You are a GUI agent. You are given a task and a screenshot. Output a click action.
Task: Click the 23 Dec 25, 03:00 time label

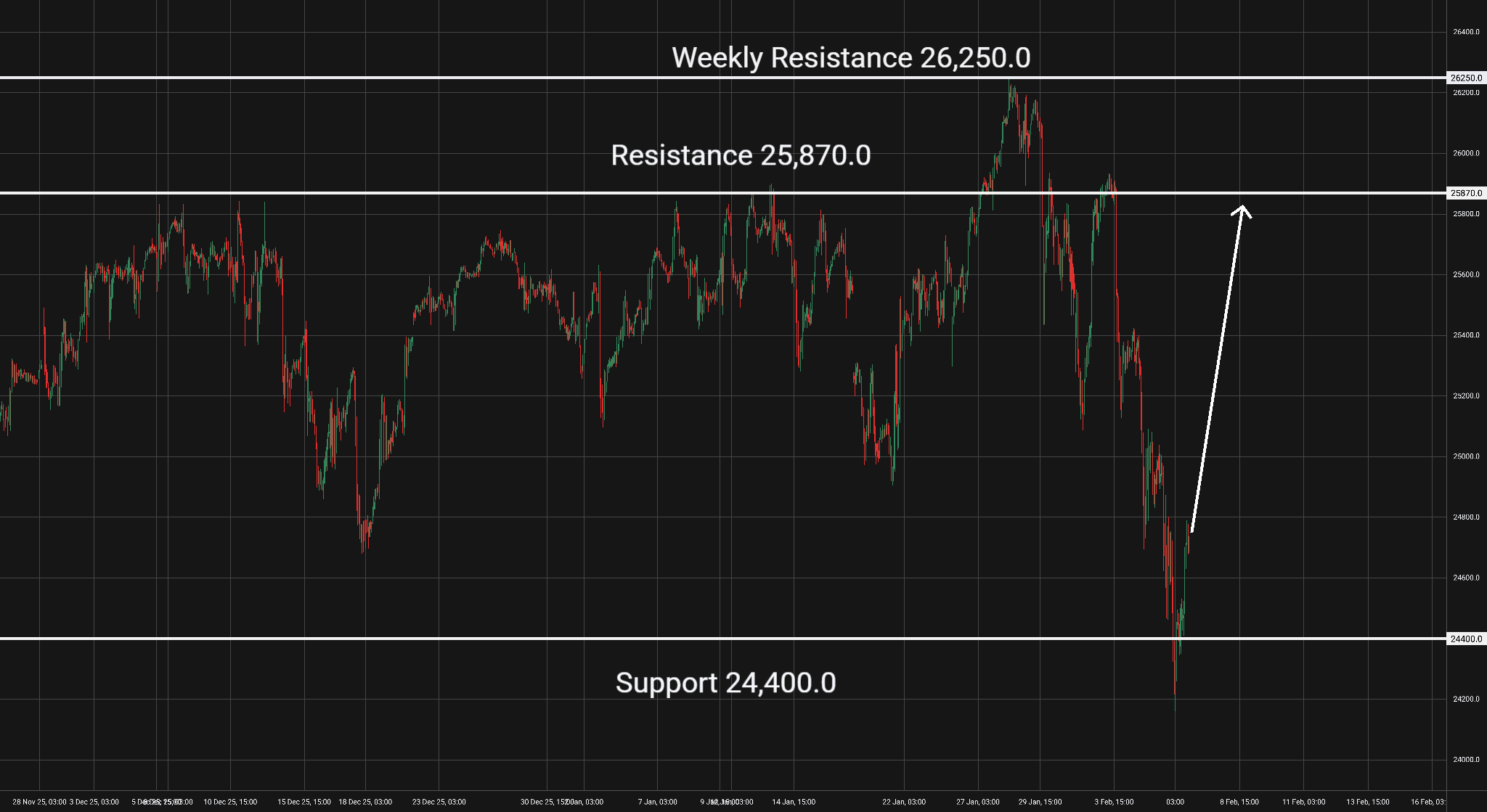439,802
